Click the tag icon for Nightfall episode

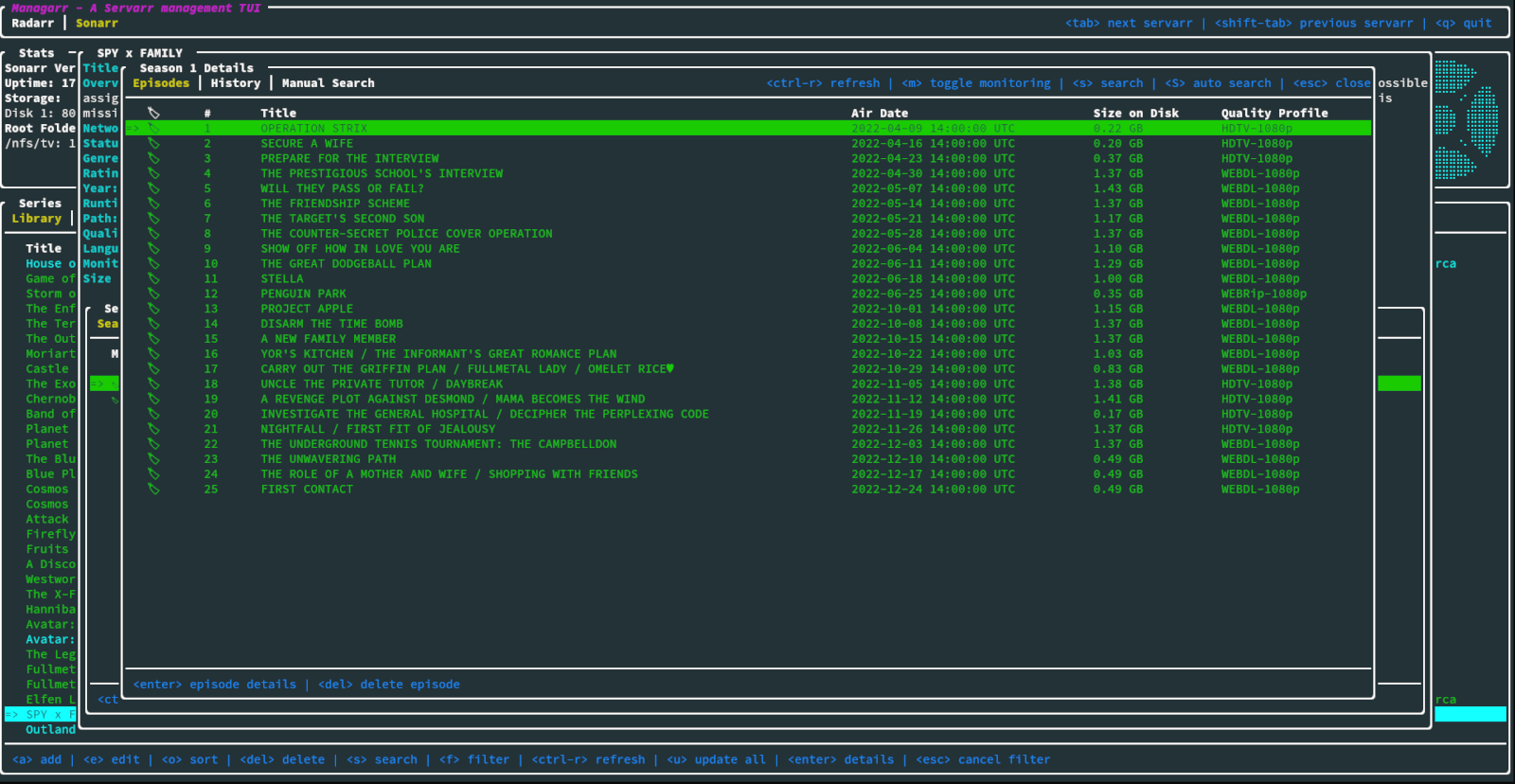pos(153,429)
